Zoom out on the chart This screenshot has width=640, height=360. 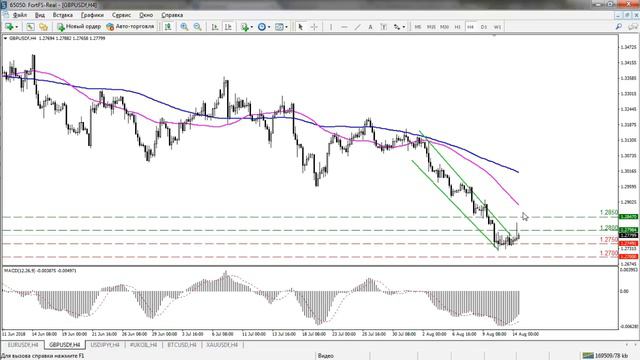pos(198,27)
